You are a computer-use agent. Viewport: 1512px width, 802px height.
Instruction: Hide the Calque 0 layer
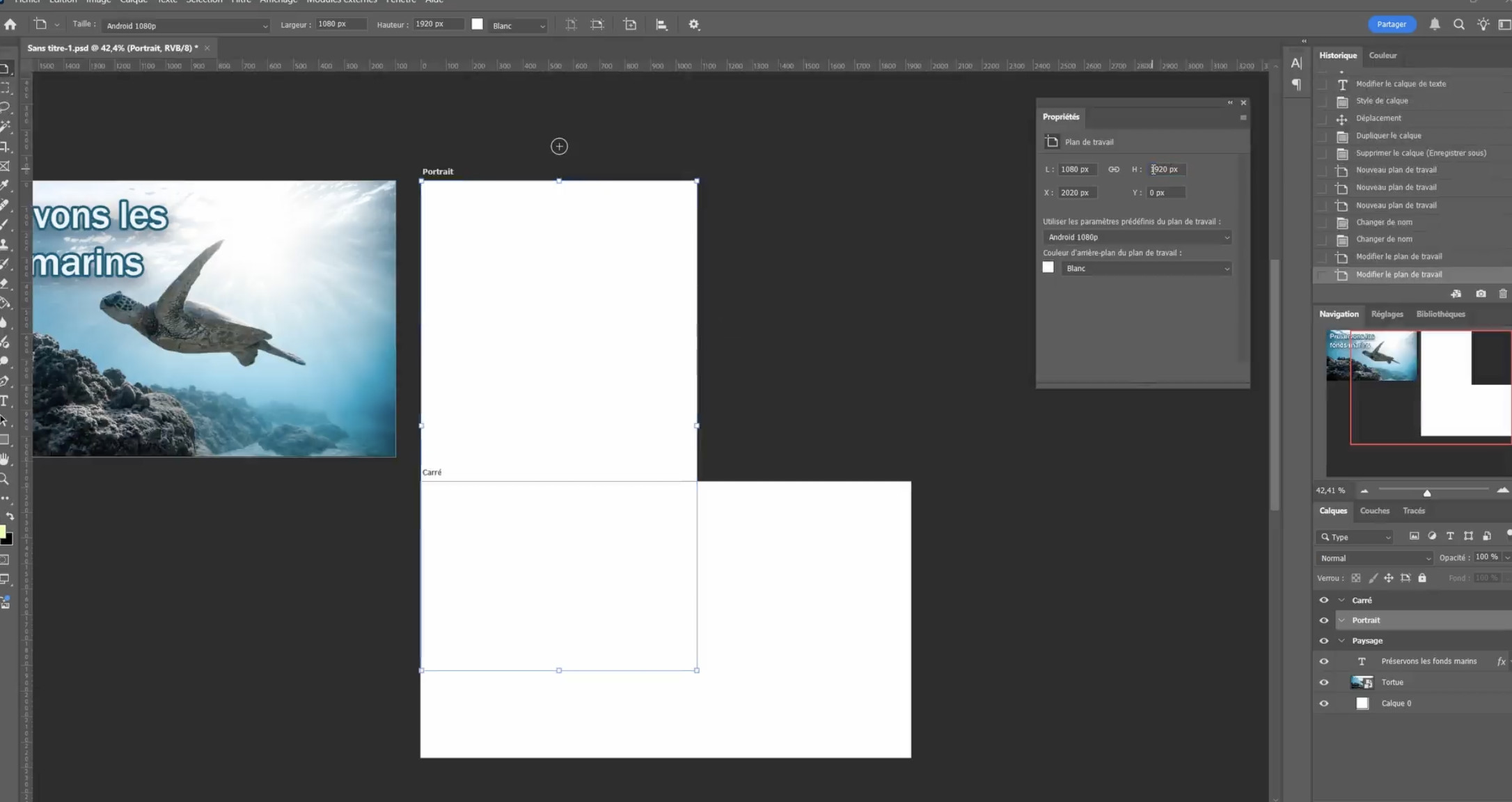1324,703
